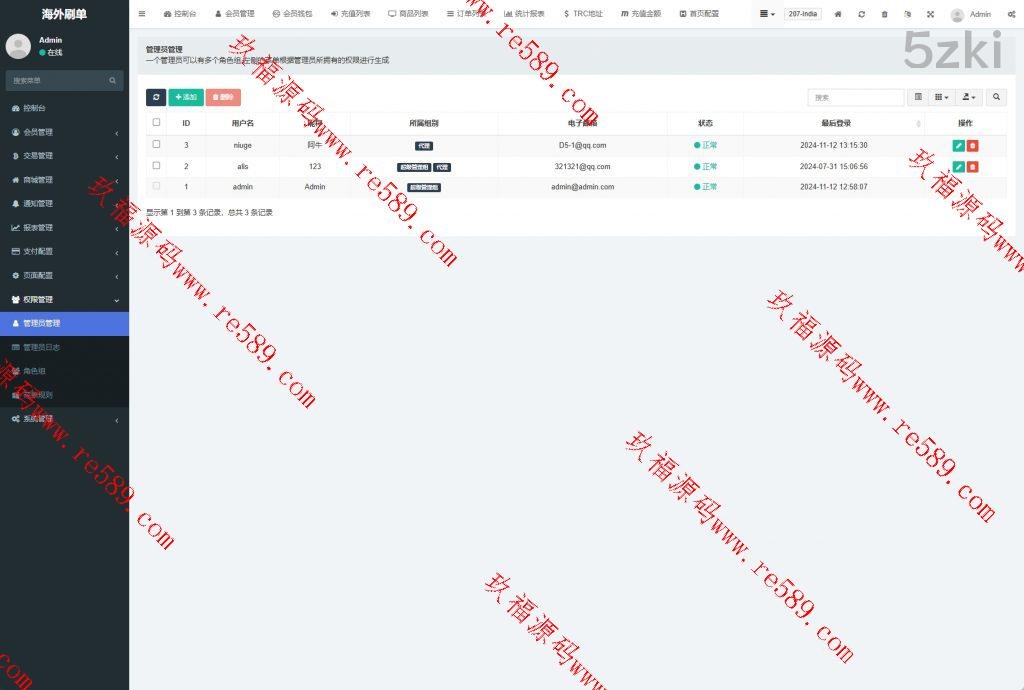Open 会员管理 in the top navigation
This screenshot has width=1024, height=690.
point(235,14)
